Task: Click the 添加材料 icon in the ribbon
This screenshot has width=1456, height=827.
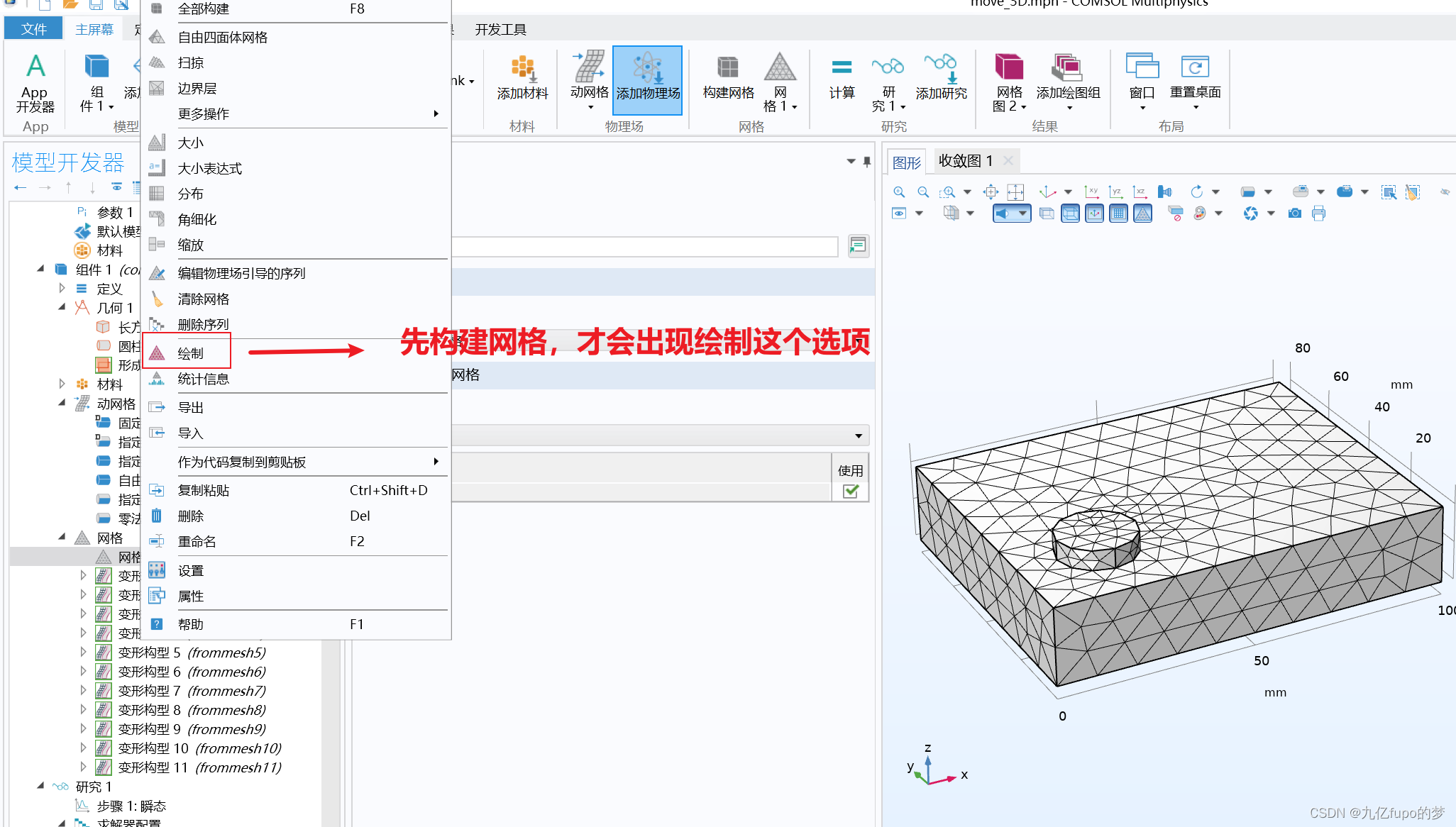Action: pyautogui.click(x=522, y=80)
